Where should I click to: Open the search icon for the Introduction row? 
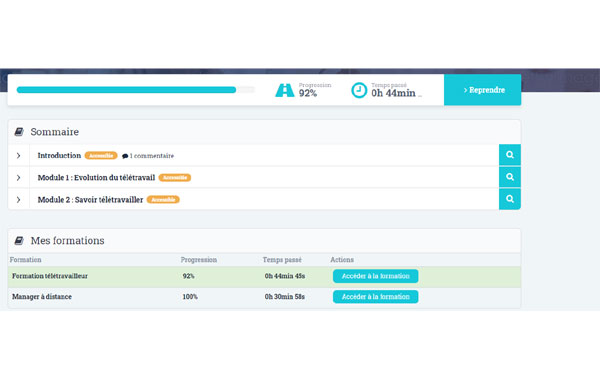coord(510,155)
